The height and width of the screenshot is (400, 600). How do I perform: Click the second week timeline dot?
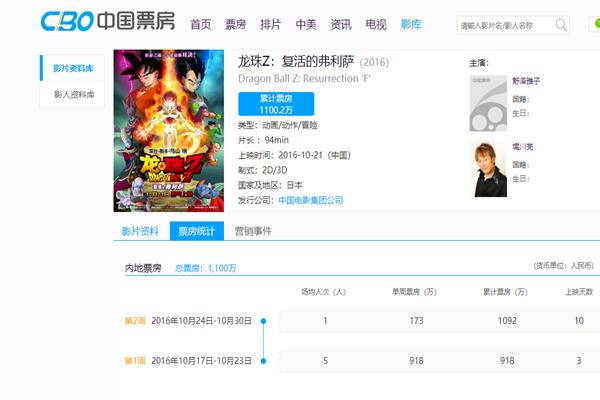[x=263, y=321]
